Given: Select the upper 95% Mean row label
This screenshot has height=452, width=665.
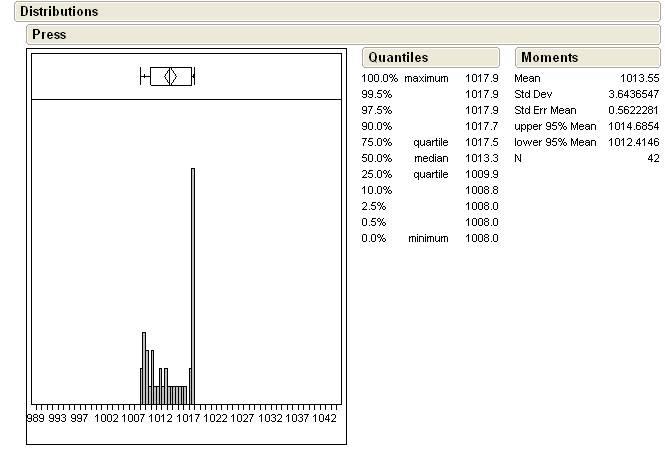Looking at the screenshot, I should tap(555, 126).
